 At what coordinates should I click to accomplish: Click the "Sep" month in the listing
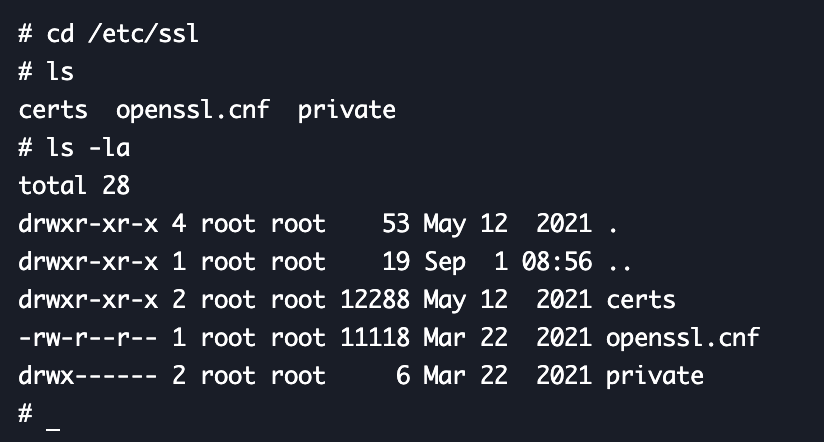pos(444,262)
